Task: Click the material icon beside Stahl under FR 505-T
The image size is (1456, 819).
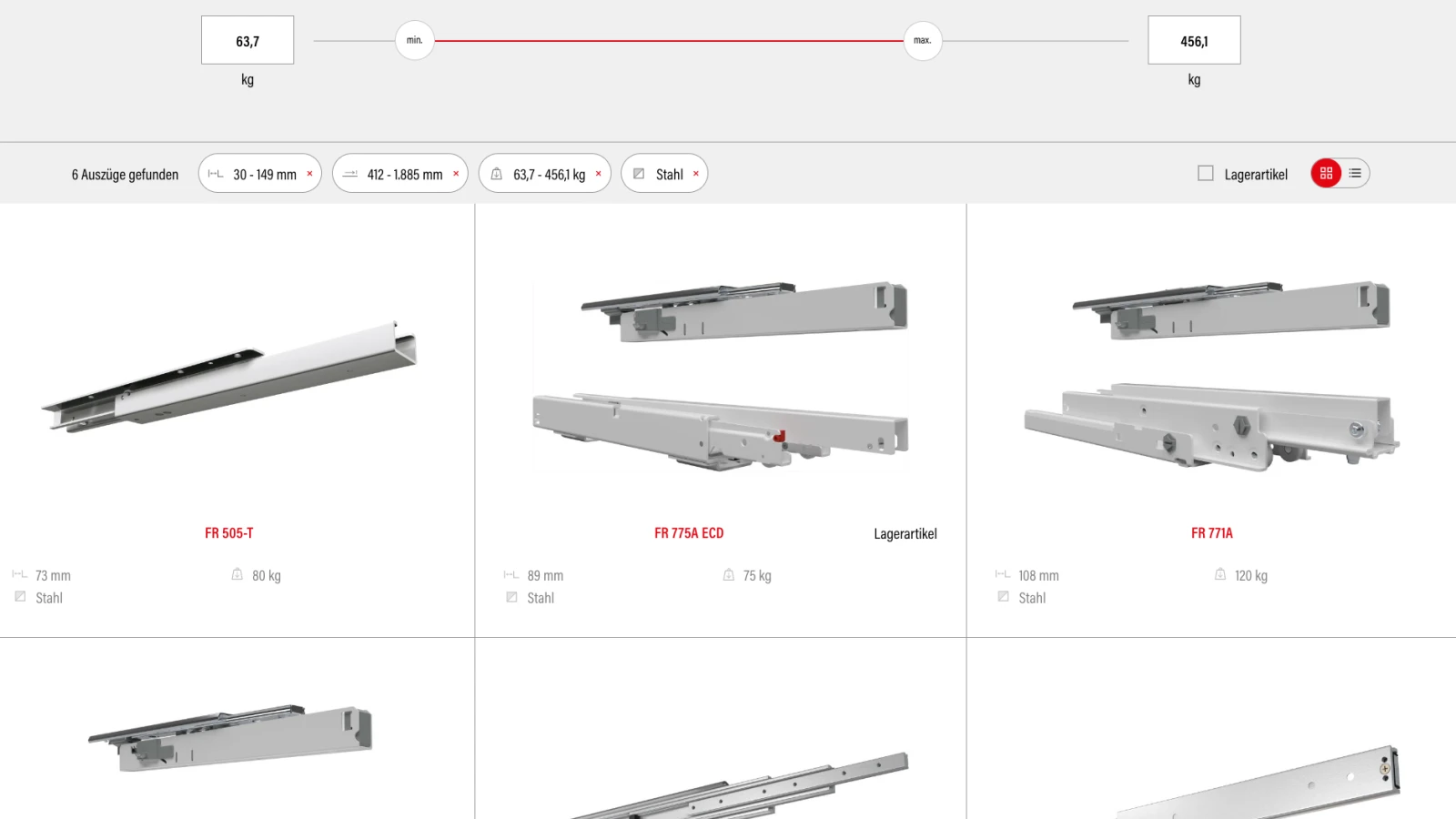Action: click(18, 597)
